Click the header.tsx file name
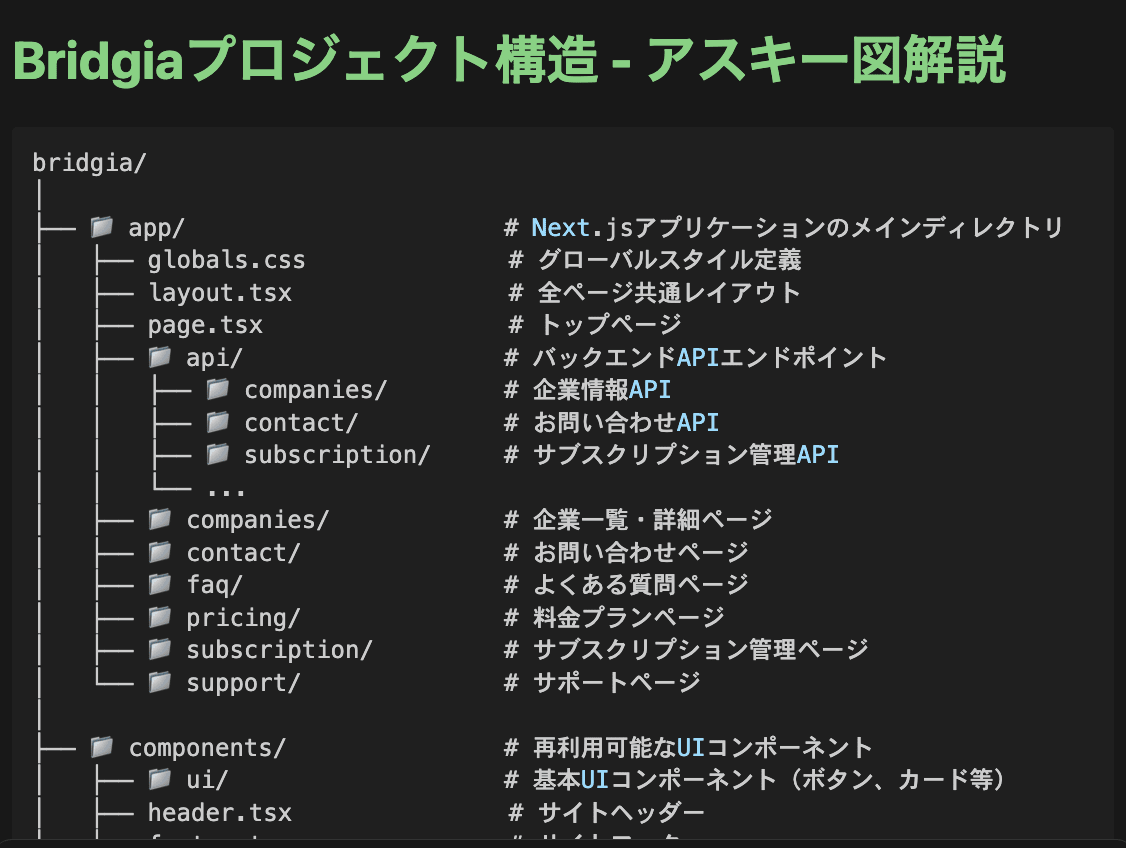Image resolution: width=1126 pixels, height=848 pixels. tap(220, 813)
